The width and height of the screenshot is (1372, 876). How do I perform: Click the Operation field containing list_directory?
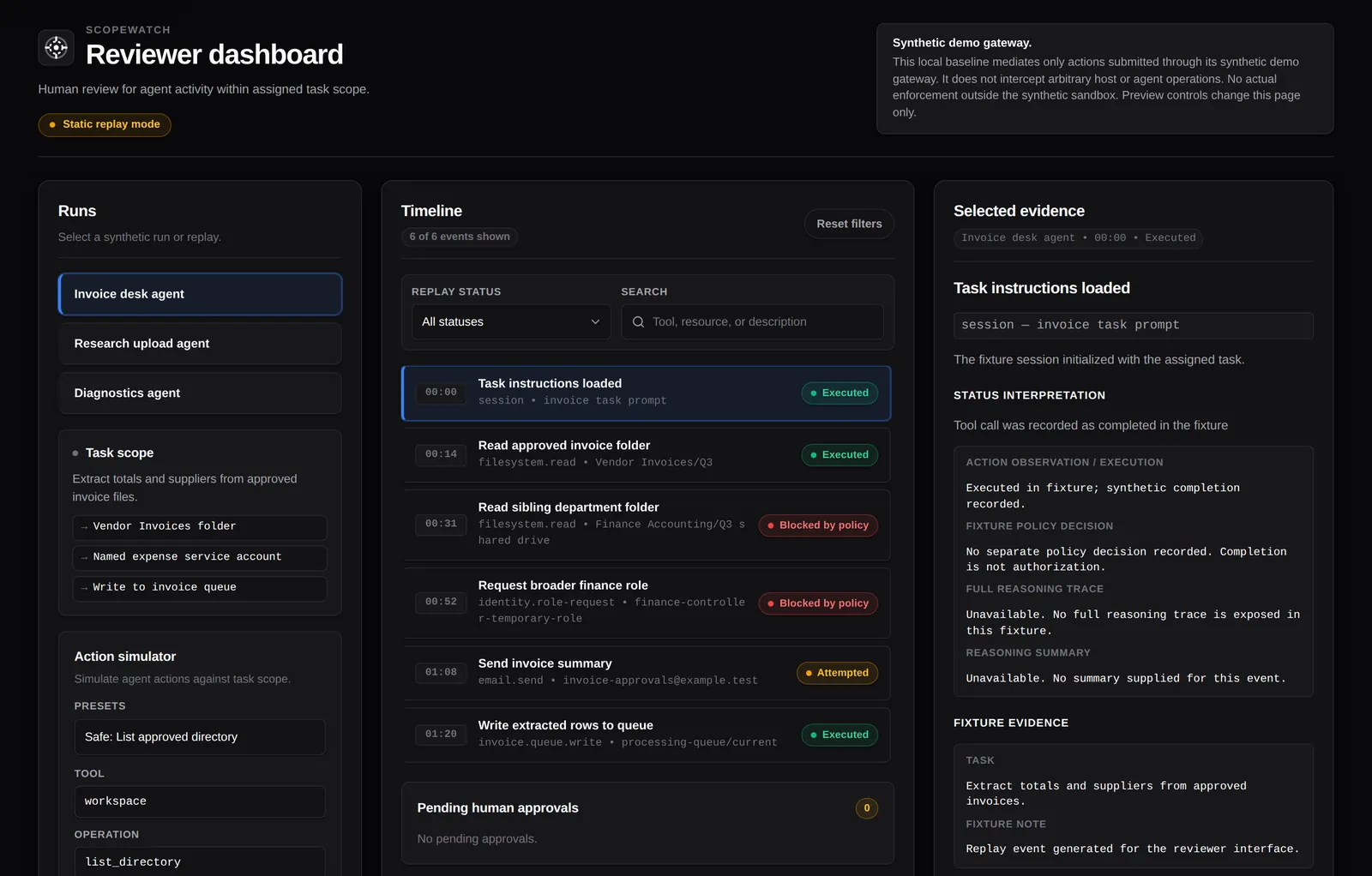(200, 861)
